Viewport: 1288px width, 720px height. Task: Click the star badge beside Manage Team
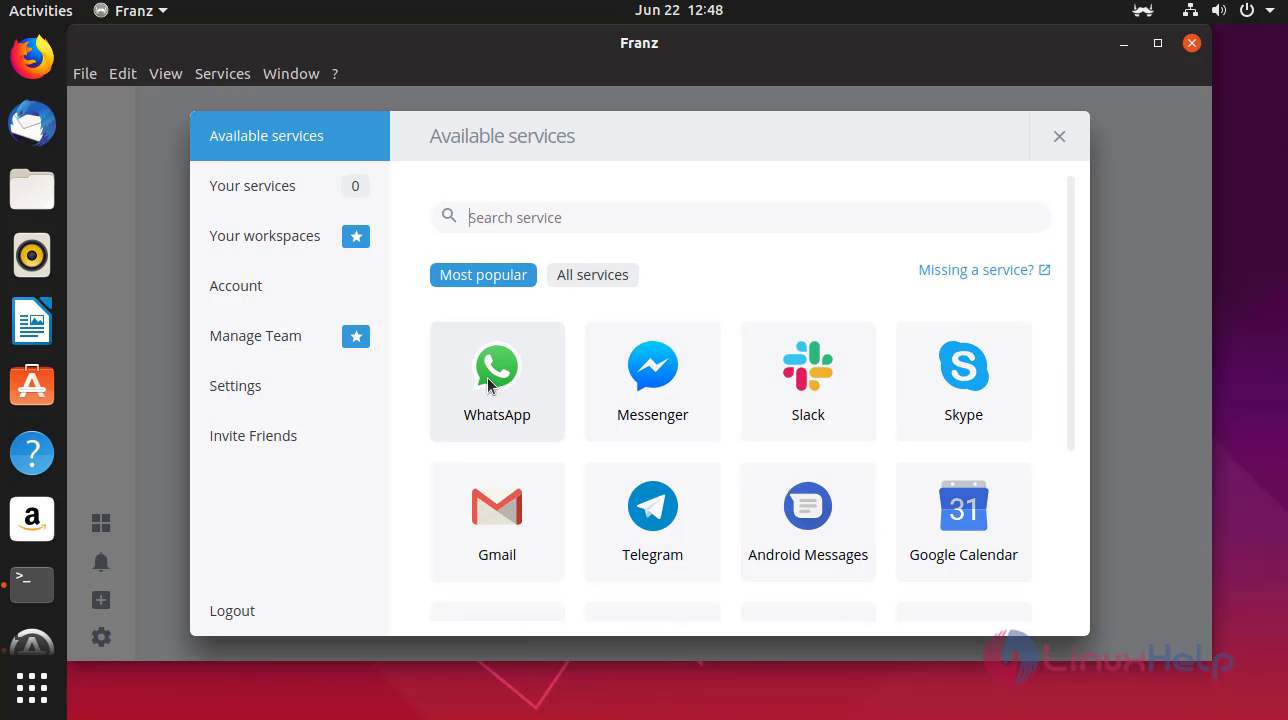pyautogui.click(x=356, y=336)
